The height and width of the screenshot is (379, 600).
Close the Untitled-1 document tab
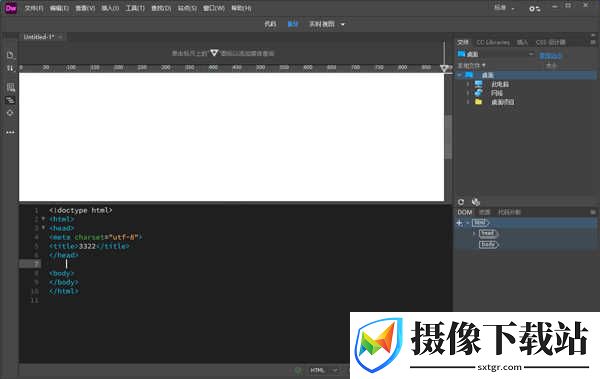point(60,37)
